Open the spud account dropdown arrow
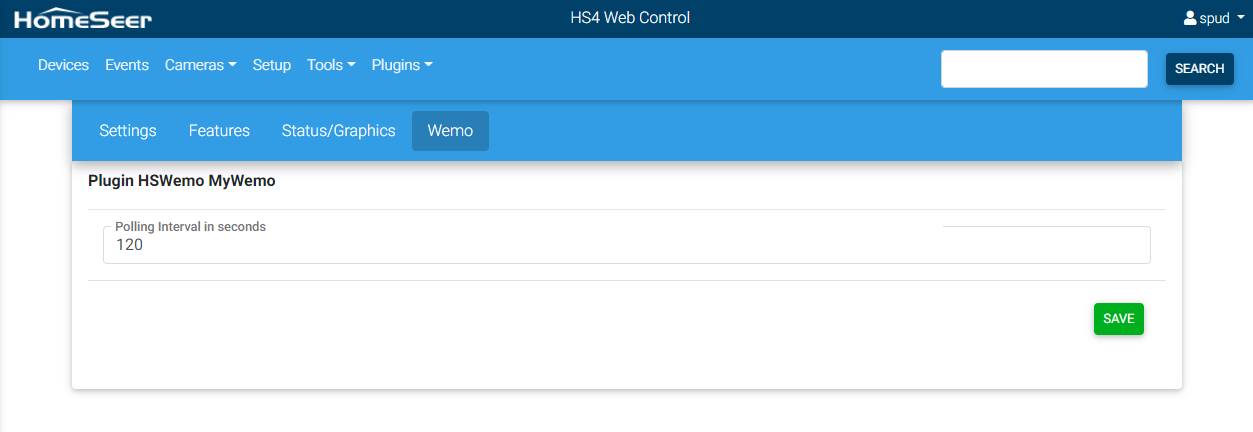This screenshot has width=1253, height=432. (1240, 18)
